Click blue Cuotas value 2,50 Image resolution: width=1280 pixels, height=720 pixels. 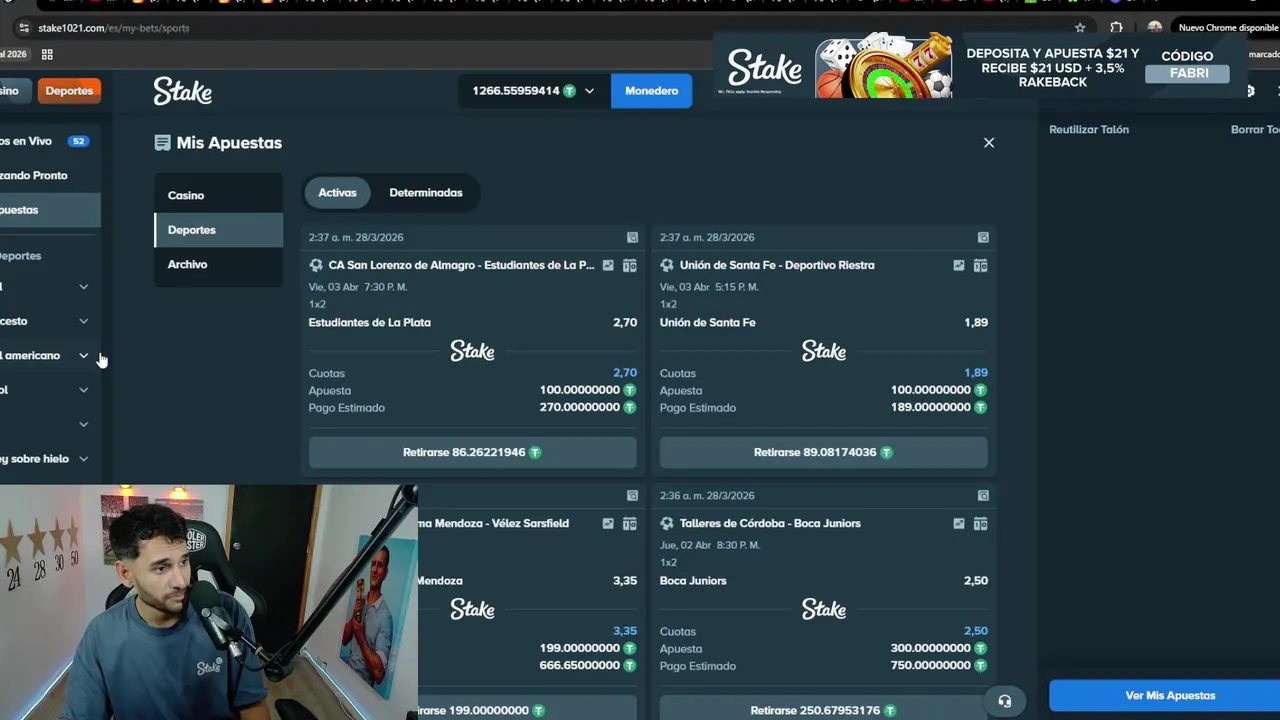(976, 631)
